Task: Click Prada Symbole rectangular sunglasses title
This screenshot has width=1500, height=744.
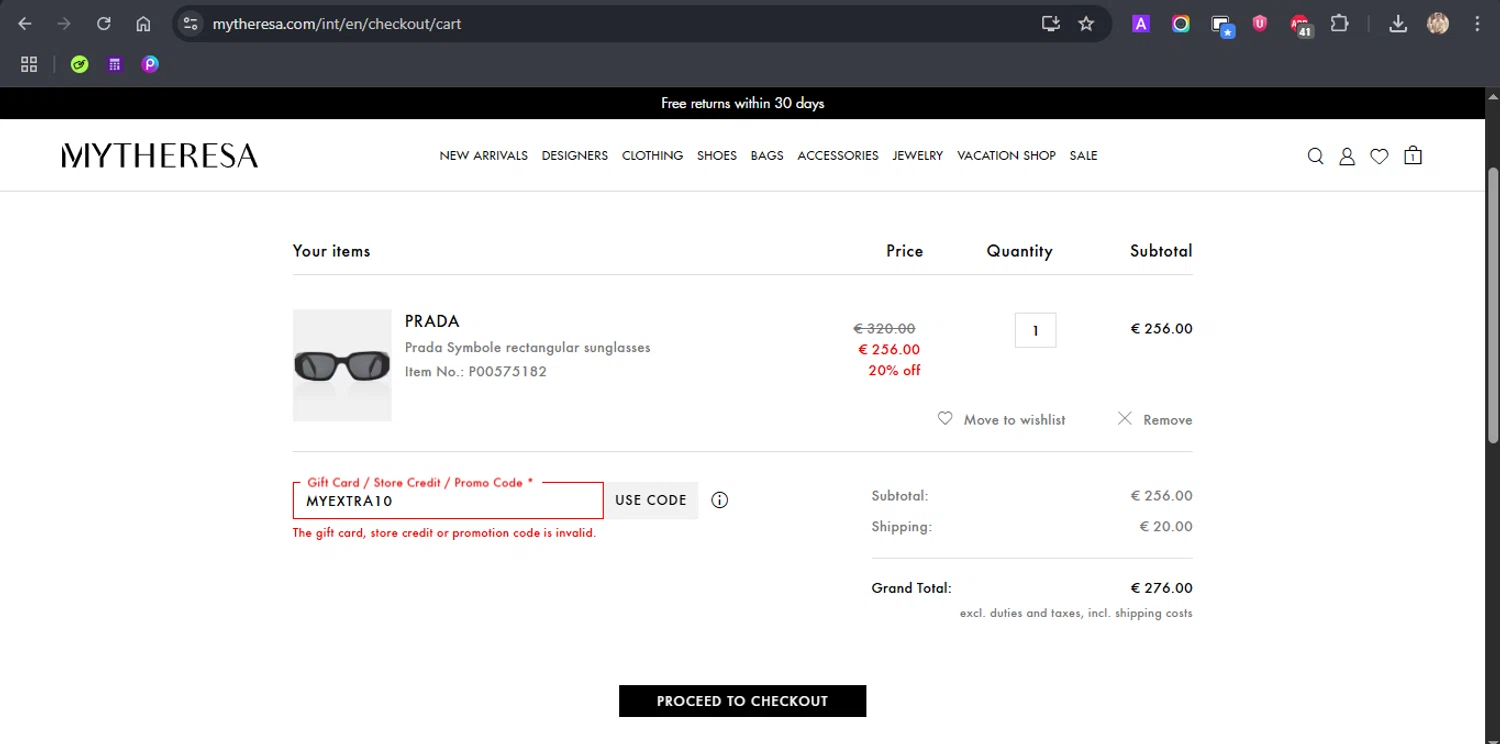Action: (527, 348)
